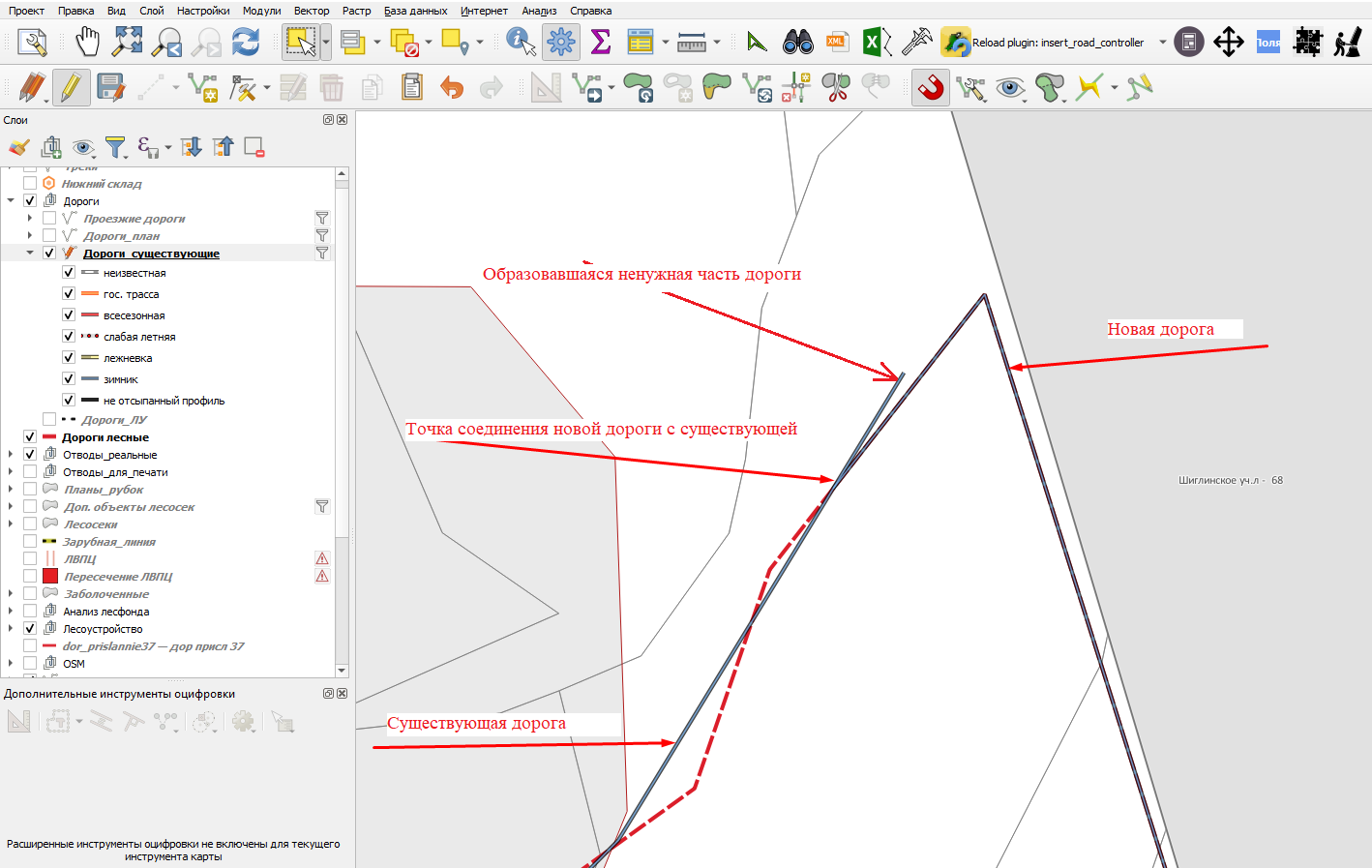Toggle editing with the yellow pencil icon

tap(71, 87)
